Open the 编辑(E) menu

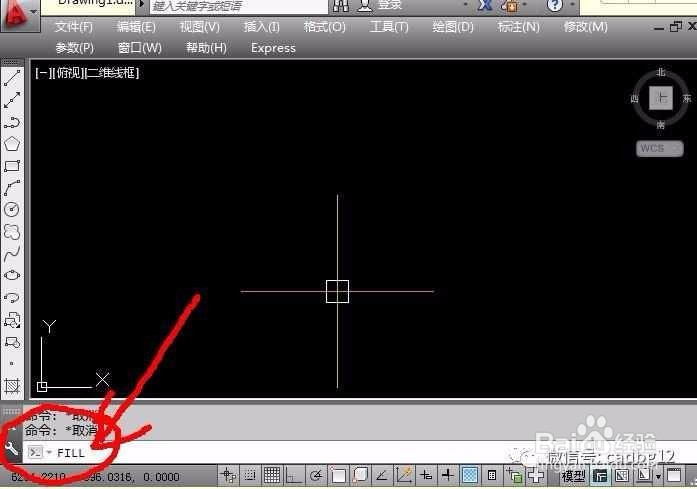[x=136, y=27]
